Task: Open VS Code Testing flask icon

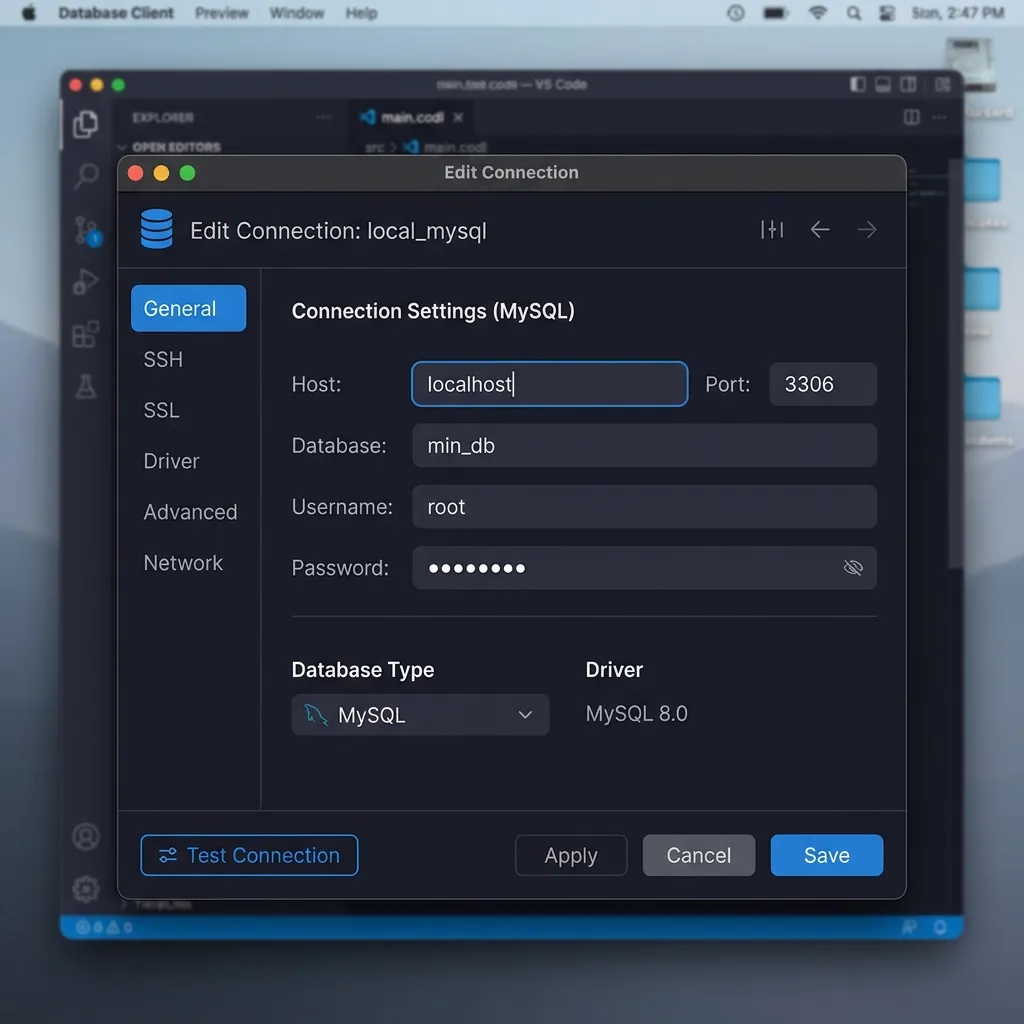Action: point(86,387)
